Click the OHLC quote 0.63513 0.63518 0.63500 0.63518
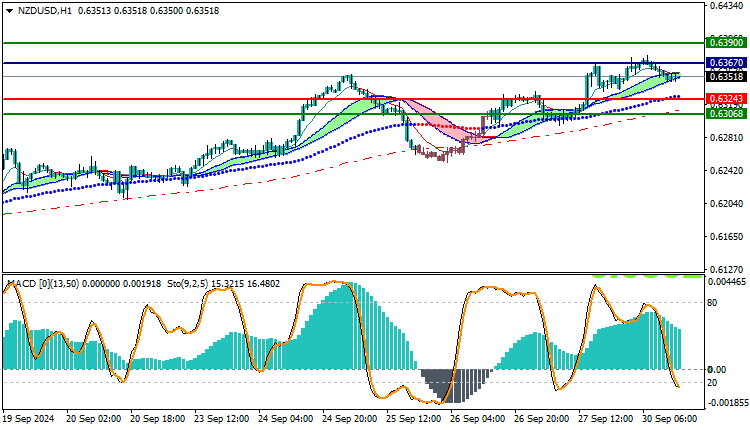This screenshot has height=430, width=750. point(148,11)
